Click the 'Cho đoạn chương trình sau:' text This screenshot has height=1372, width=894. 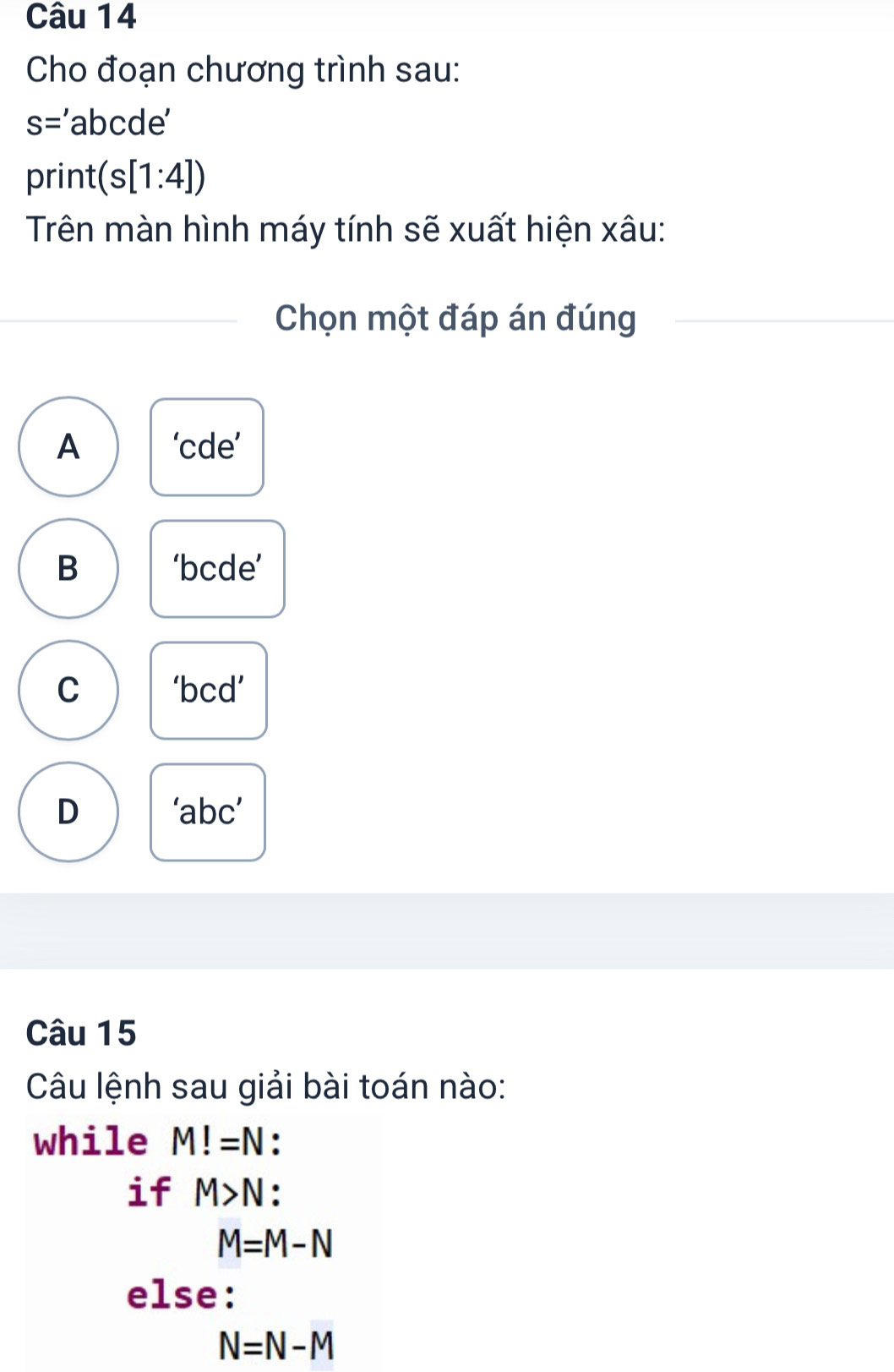pos(243,70)
